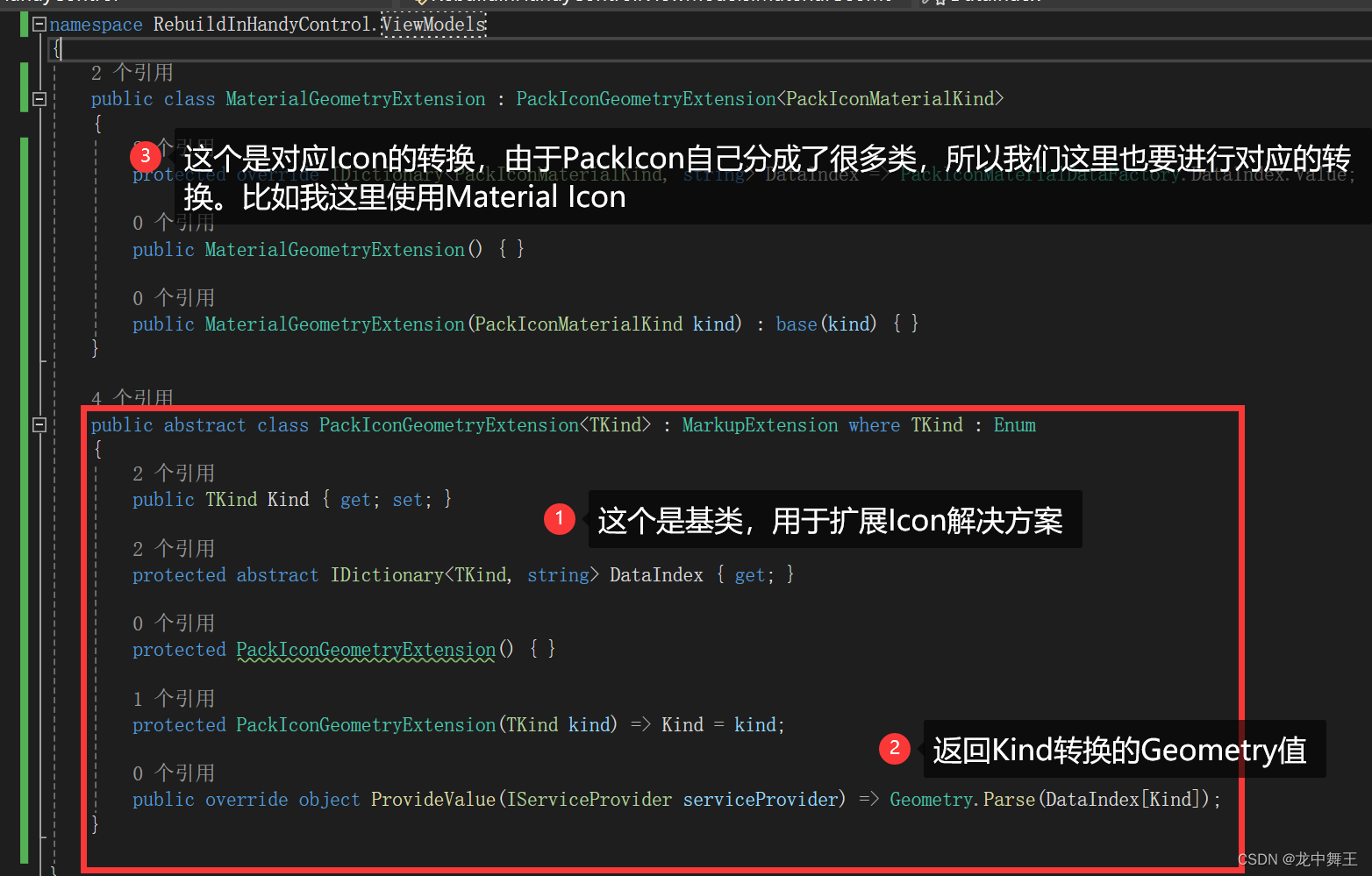
Task: Collapse the namespace RebuildInHandyControl.ViewModels block
Action: pos(39,25)
